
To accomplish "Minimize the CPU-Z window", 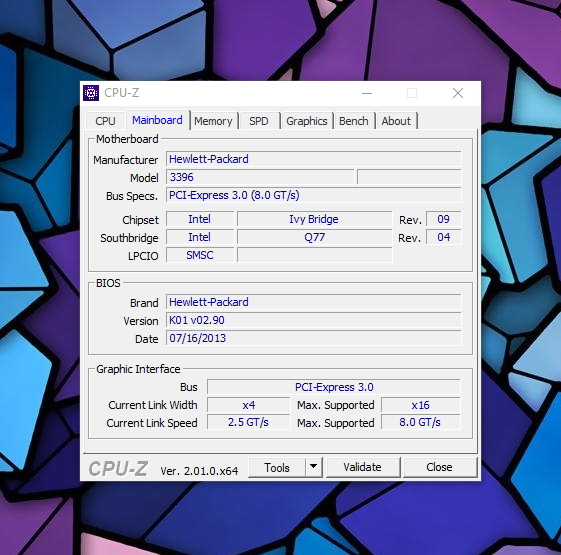I will 367,93.
